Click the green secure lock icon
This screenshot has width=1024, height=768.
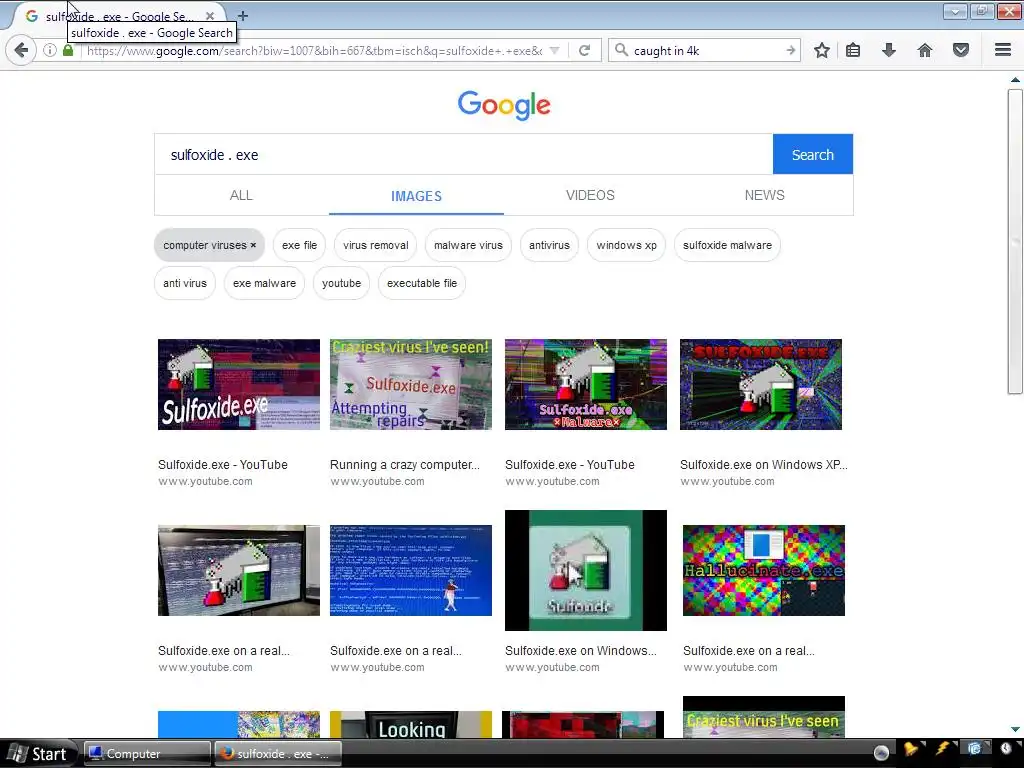68,50
